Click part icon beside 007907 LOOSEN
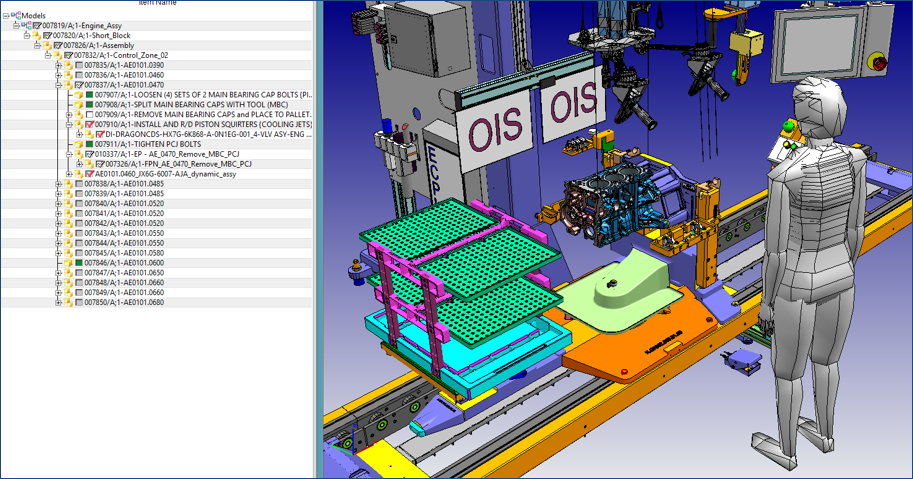The height and width of the screenshot is (479, 913). pyautogui.click(x=79, y=95)
